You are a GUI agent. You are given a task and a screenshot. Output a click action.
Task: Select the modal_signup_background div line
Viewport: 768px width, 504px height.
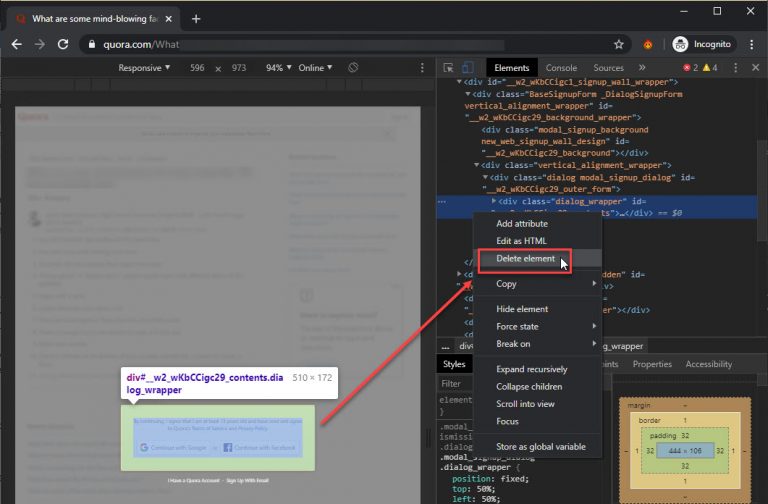click(565, 141)
